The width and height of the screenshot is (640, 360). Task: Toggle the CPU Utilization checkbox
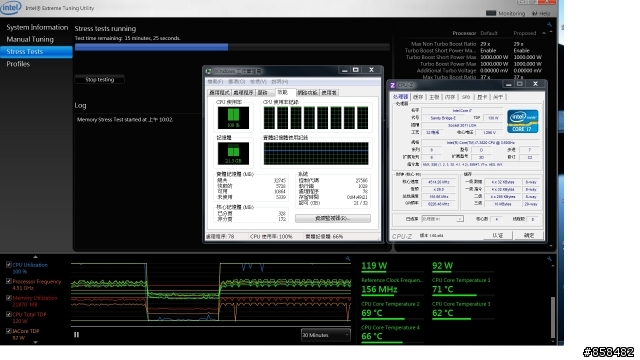point(9,264)
